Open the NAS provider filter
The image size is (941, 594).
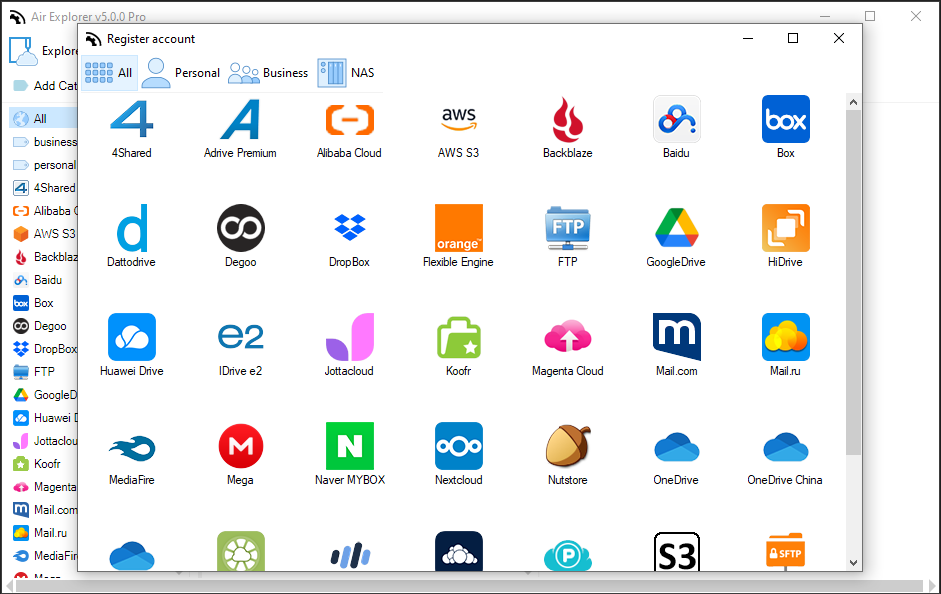coord(346,73)
